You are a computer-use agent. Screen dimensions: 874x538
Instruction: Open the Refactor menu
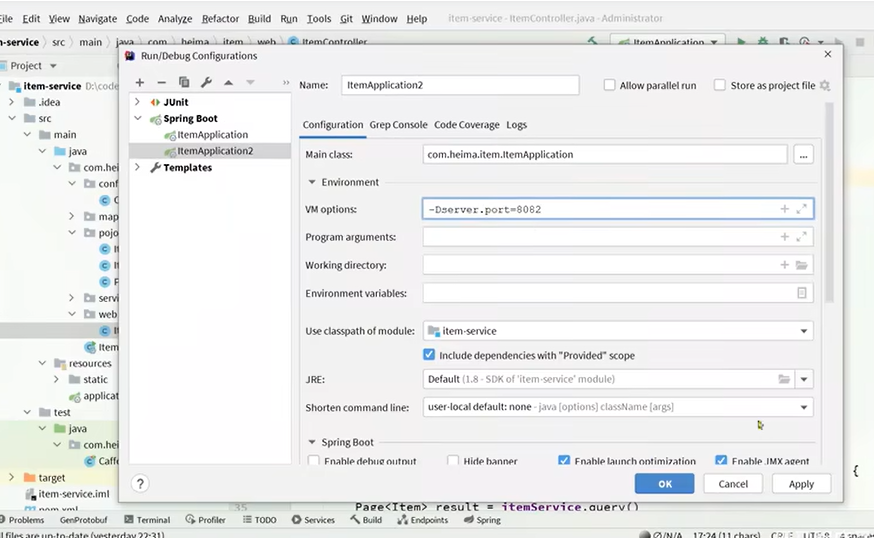[x=220, y=19]
